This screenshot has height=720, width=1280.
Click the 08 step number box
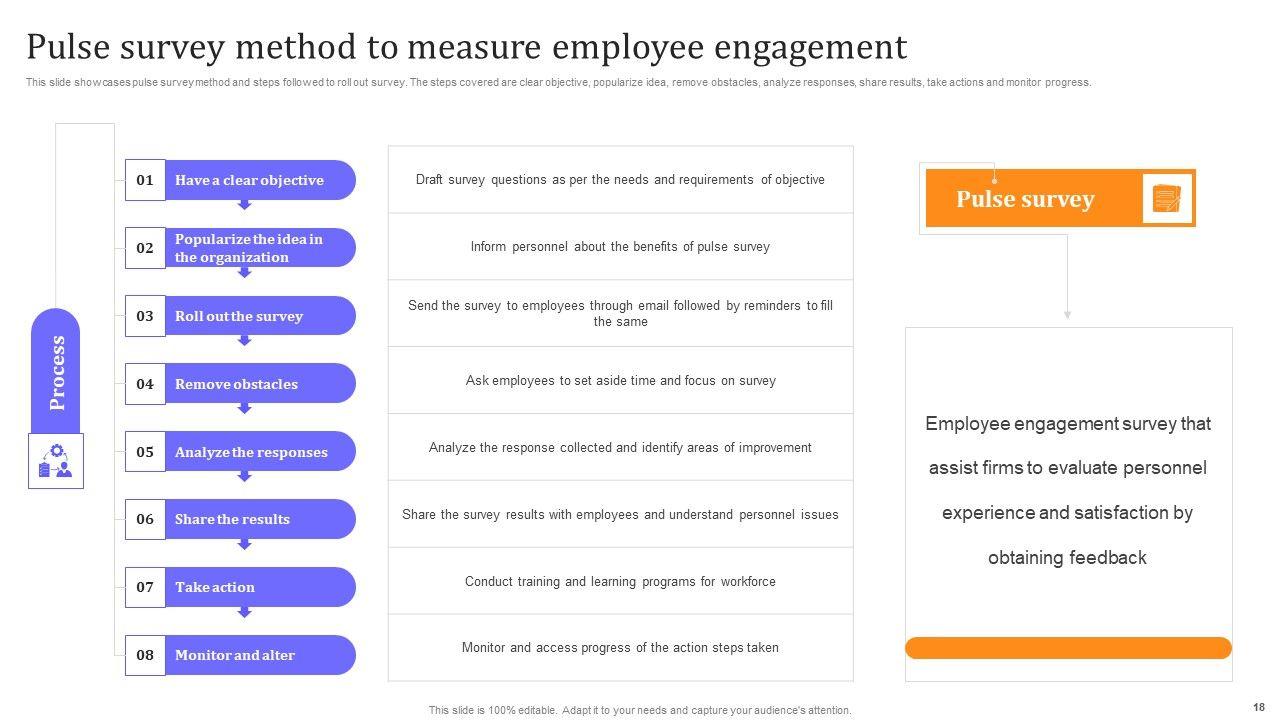[145, 655]
